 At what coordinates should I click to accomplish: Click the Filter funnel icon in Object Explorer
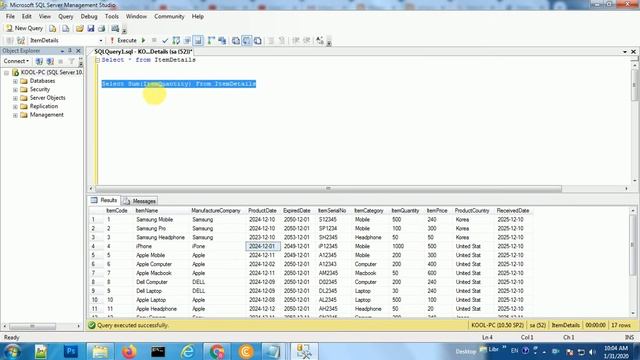pos(71,61)
